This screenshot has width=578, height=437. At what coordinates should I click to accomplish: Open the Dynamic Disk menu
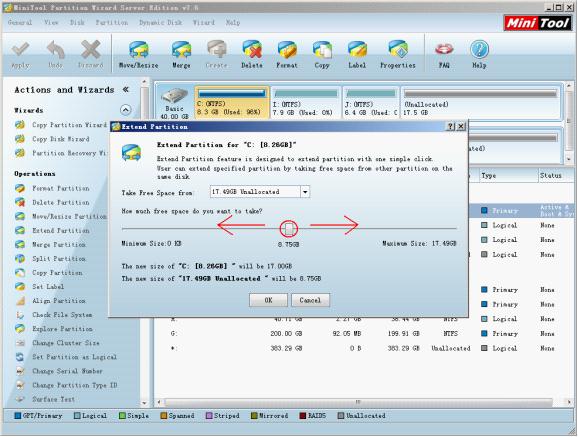pyautogui.click(x=160, y=22)
